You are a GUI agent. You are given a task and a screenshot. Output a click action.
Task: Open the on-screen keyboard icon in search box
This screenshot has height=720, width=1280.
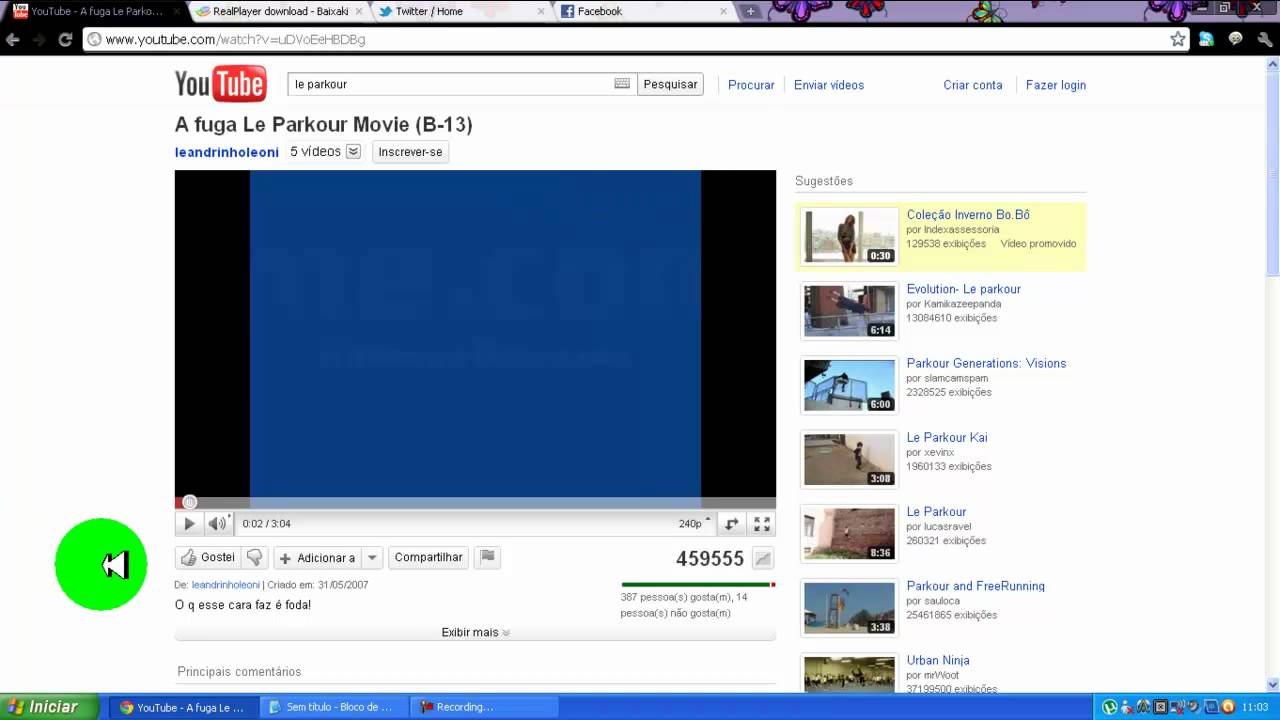pyautogui.click(x=622, y=84)
